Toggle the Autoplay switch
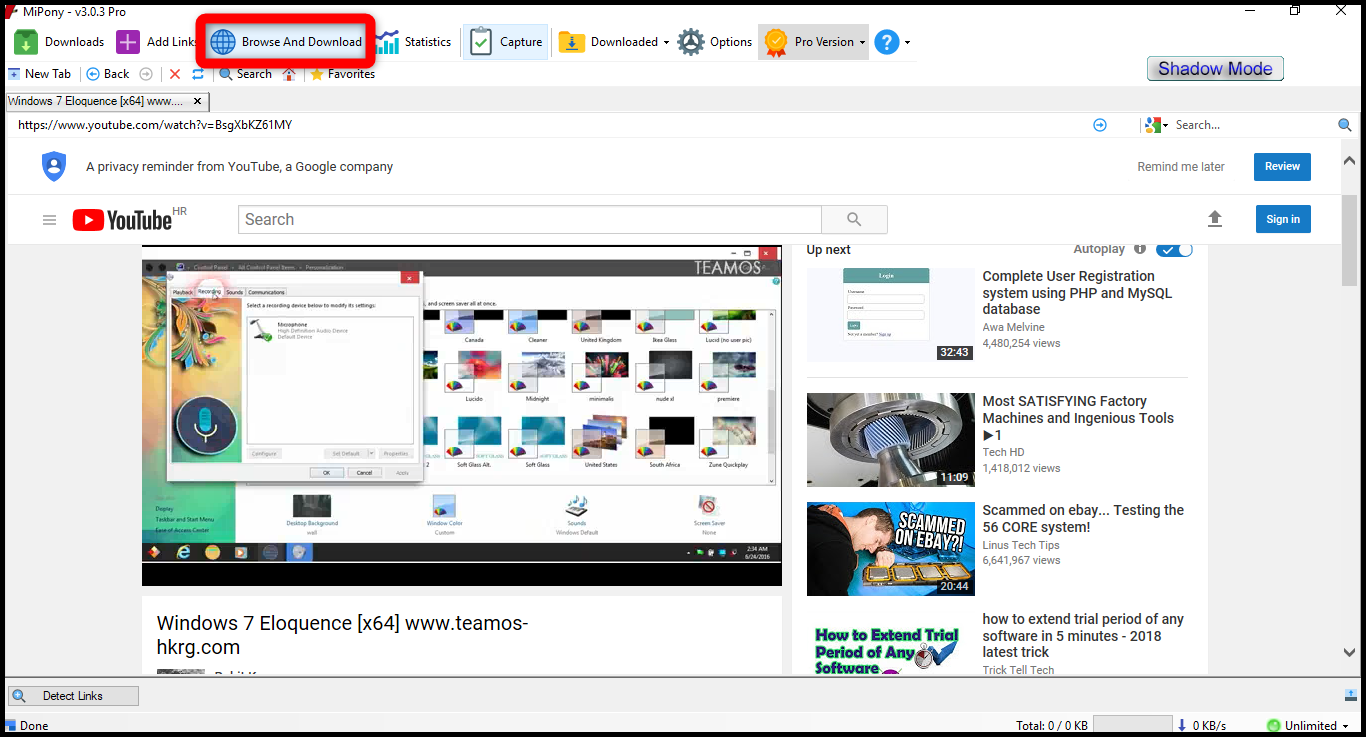 click(x=1174, y=249)
